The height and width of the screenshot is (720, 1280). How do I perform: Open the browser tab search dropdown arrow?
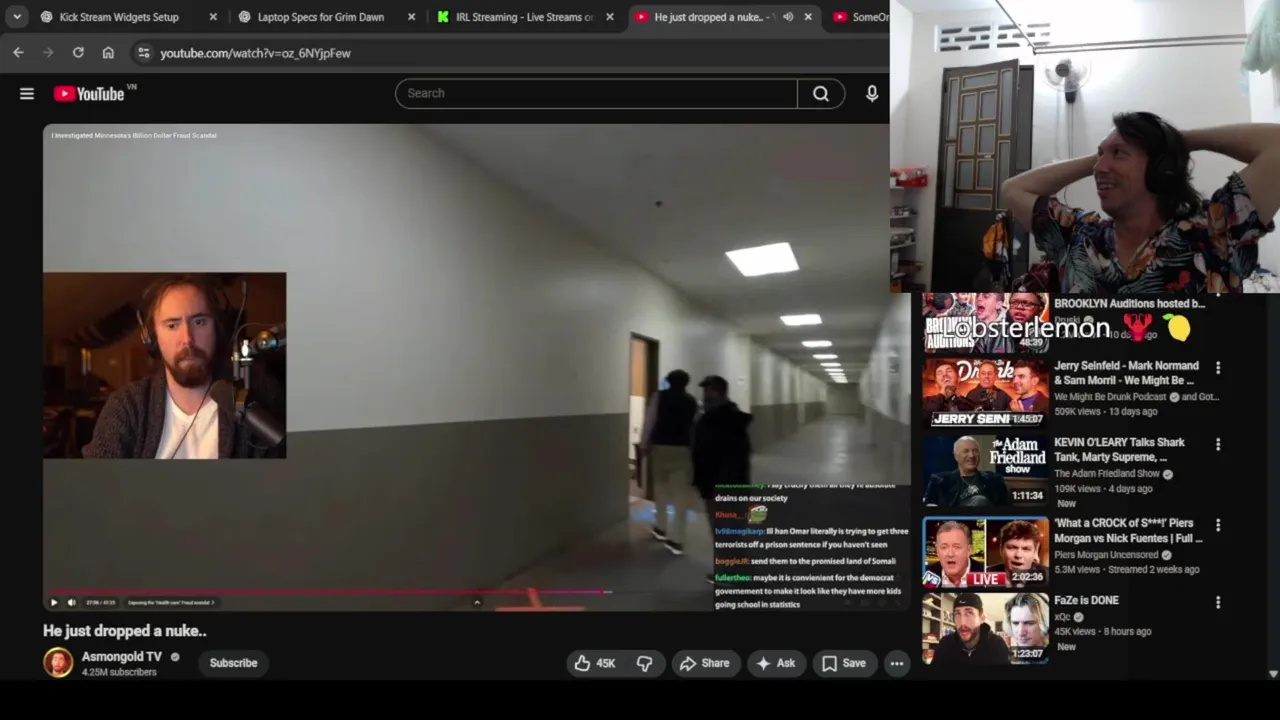click(x=17, y=17)
